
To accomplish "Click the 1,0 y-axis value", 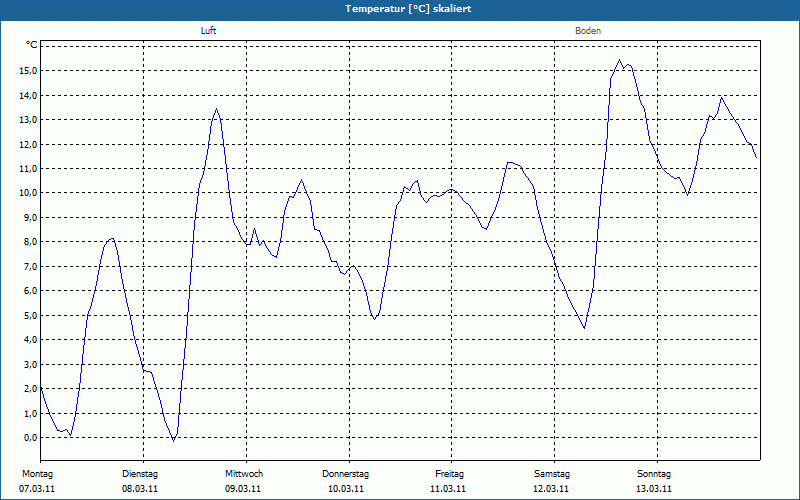I will point(30,413).
